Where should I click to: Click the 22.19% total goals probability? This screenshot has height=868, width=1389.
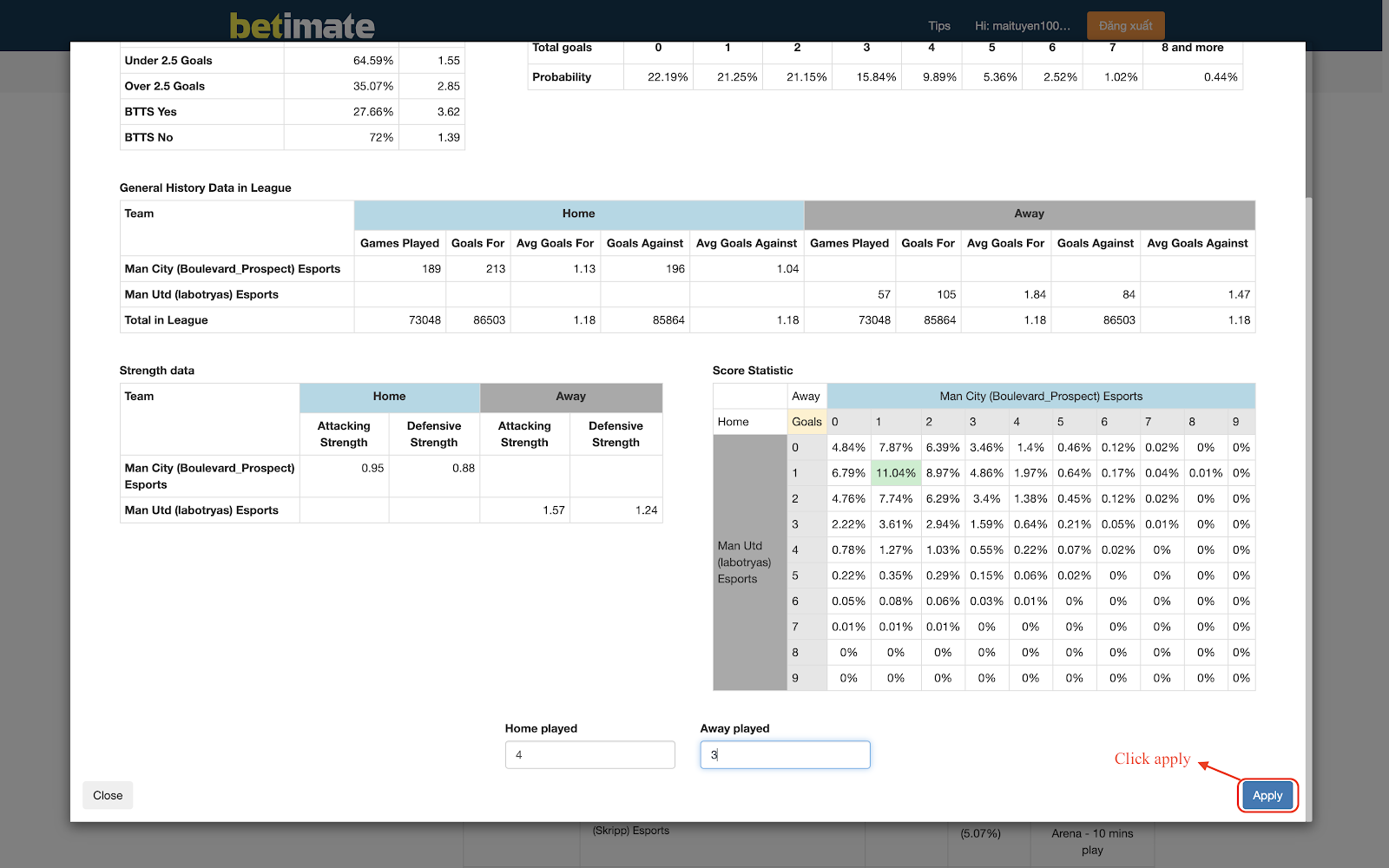coord(668,77)
